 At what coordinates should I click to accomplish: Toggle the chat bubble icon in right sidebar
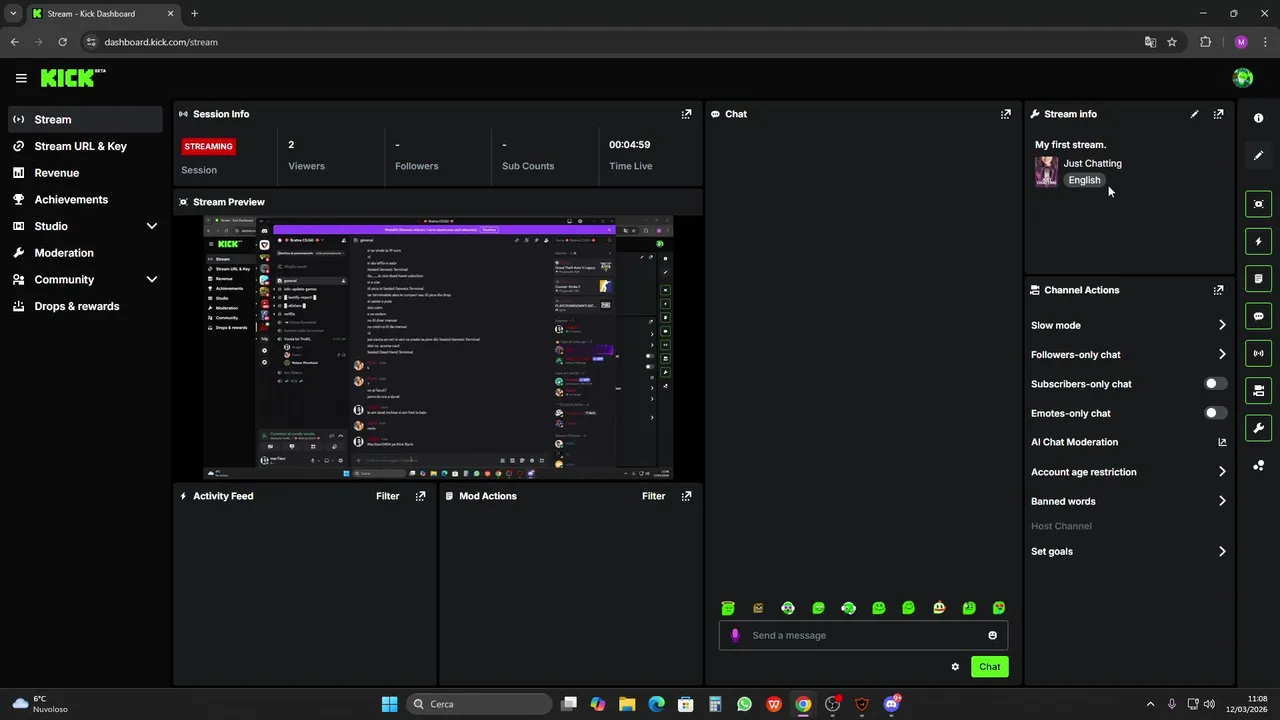click(x=1259, y=316)
